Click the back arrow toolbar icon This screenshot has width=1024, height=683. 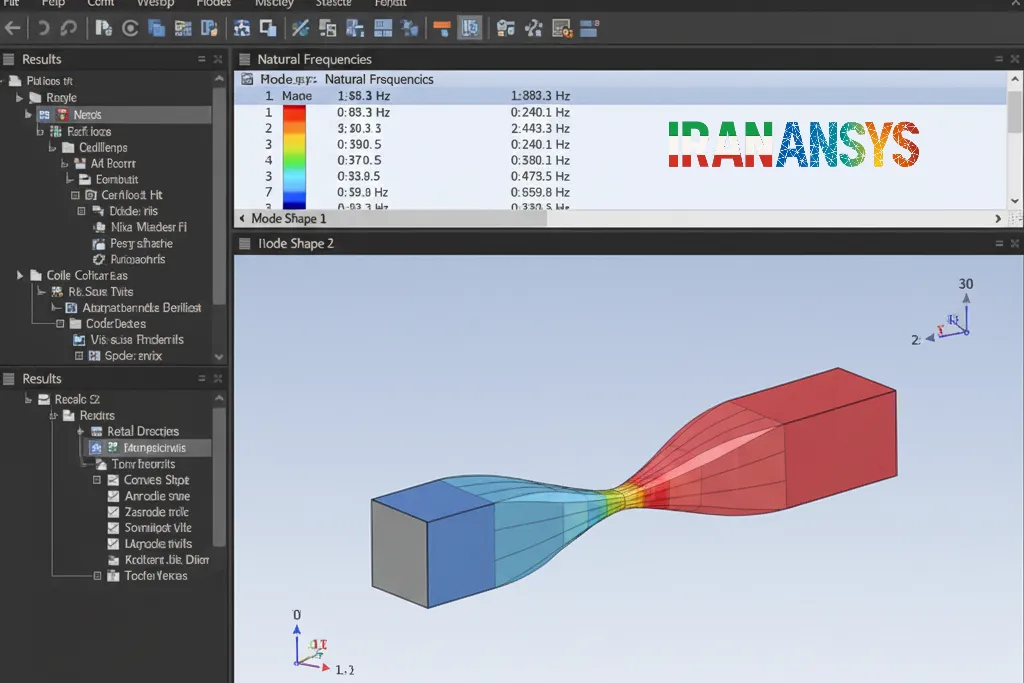coord(12,28)
